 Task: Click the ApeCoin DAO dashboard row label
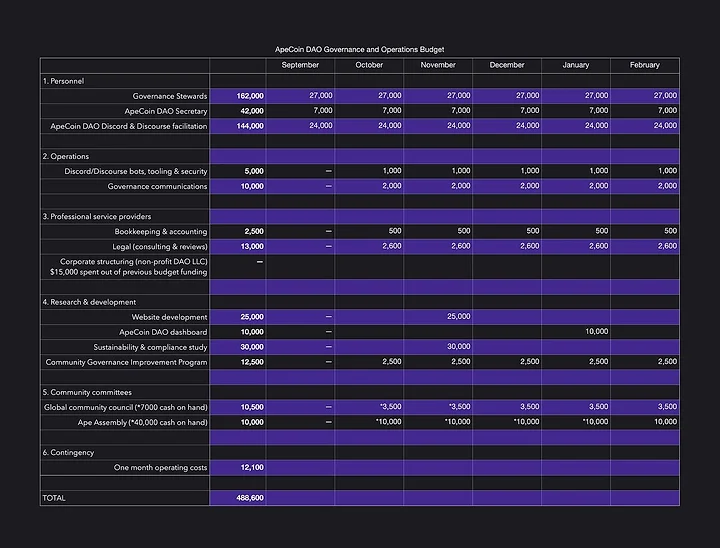pos(163,332)
